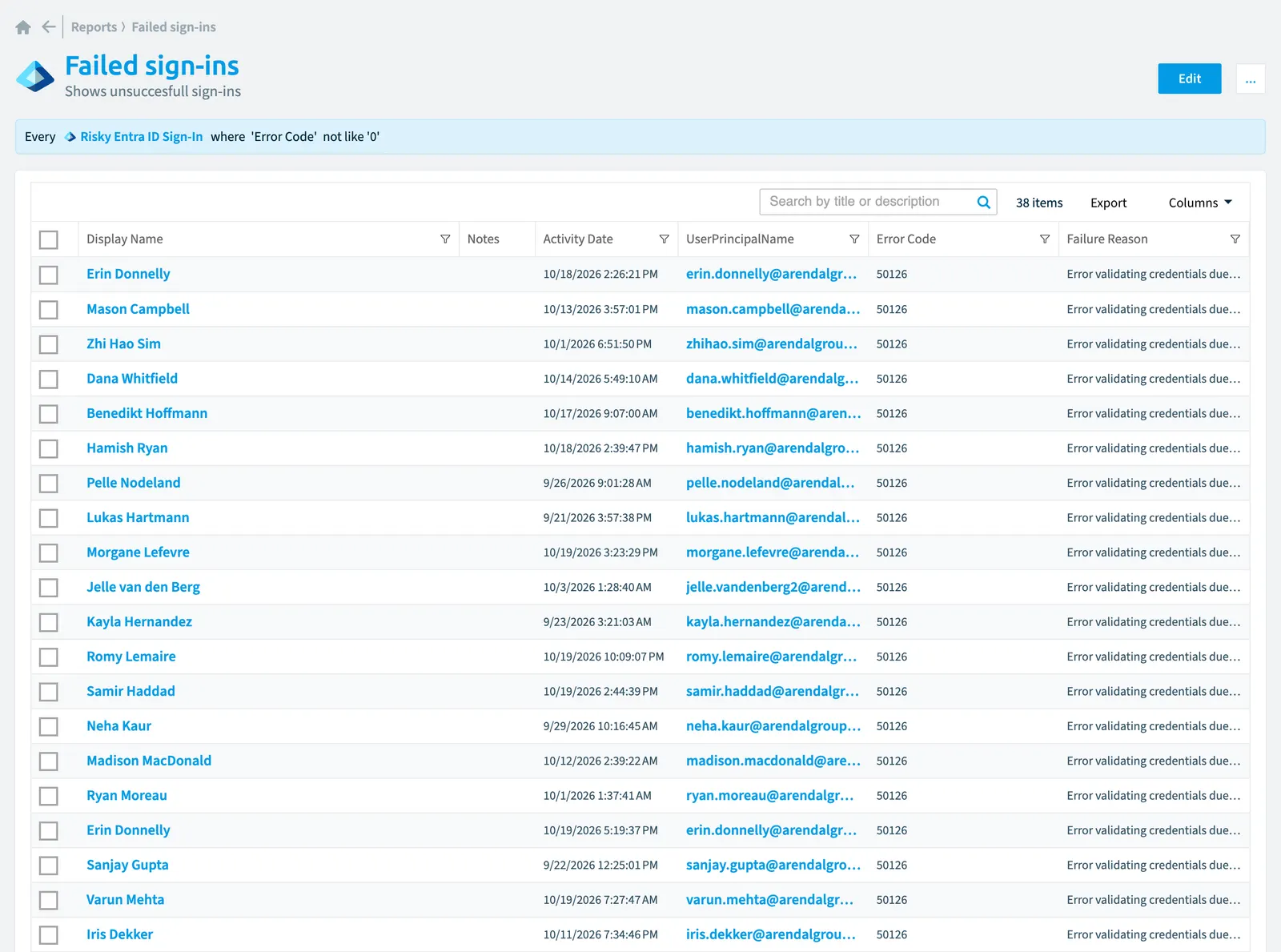Open the more options ellipsis button
The height and width of the screenshot is (952, 1281).
click(x=1251, y=78)
